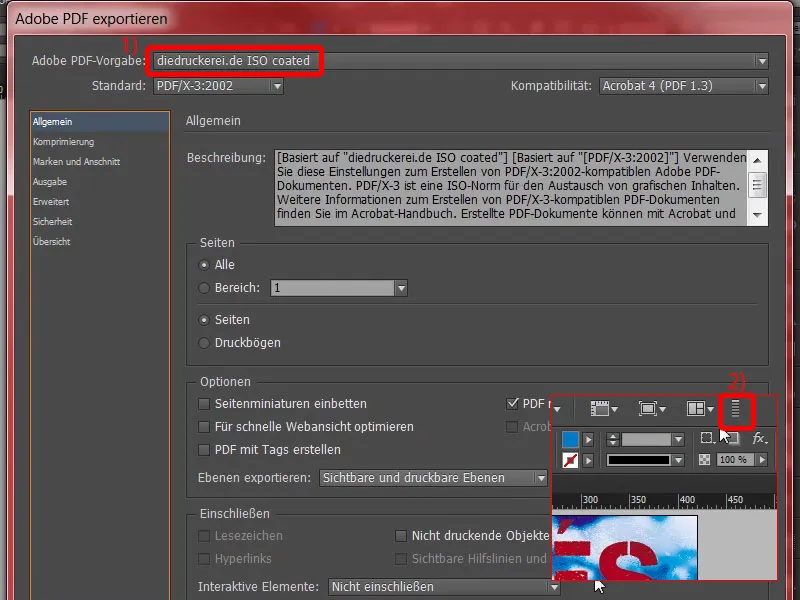
Task: Click the black stroke style preview bar
Action: (638, 460)
